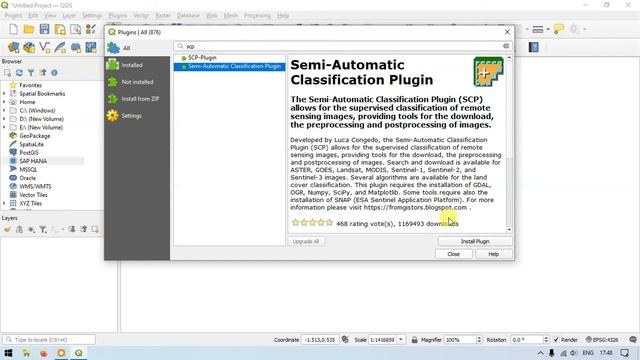
Task: Clear the plugin search text
Action: 506,46
